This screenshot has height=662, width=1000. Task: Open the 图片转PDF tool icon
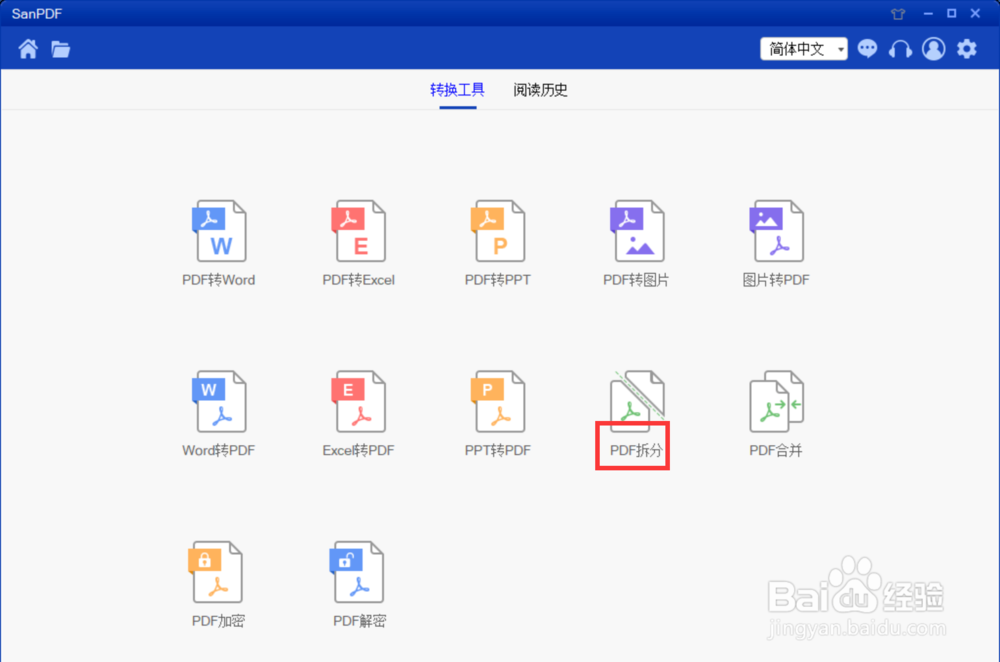[776, 231]
